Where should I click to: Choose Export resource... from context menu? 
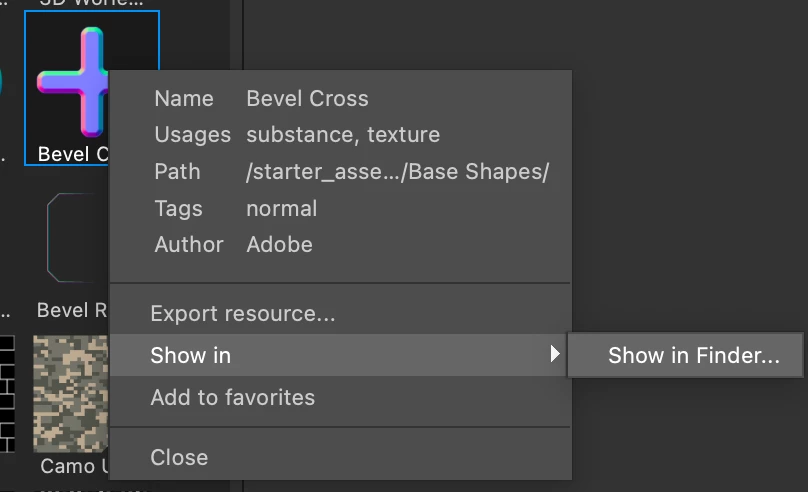click(x=243, y=314)
